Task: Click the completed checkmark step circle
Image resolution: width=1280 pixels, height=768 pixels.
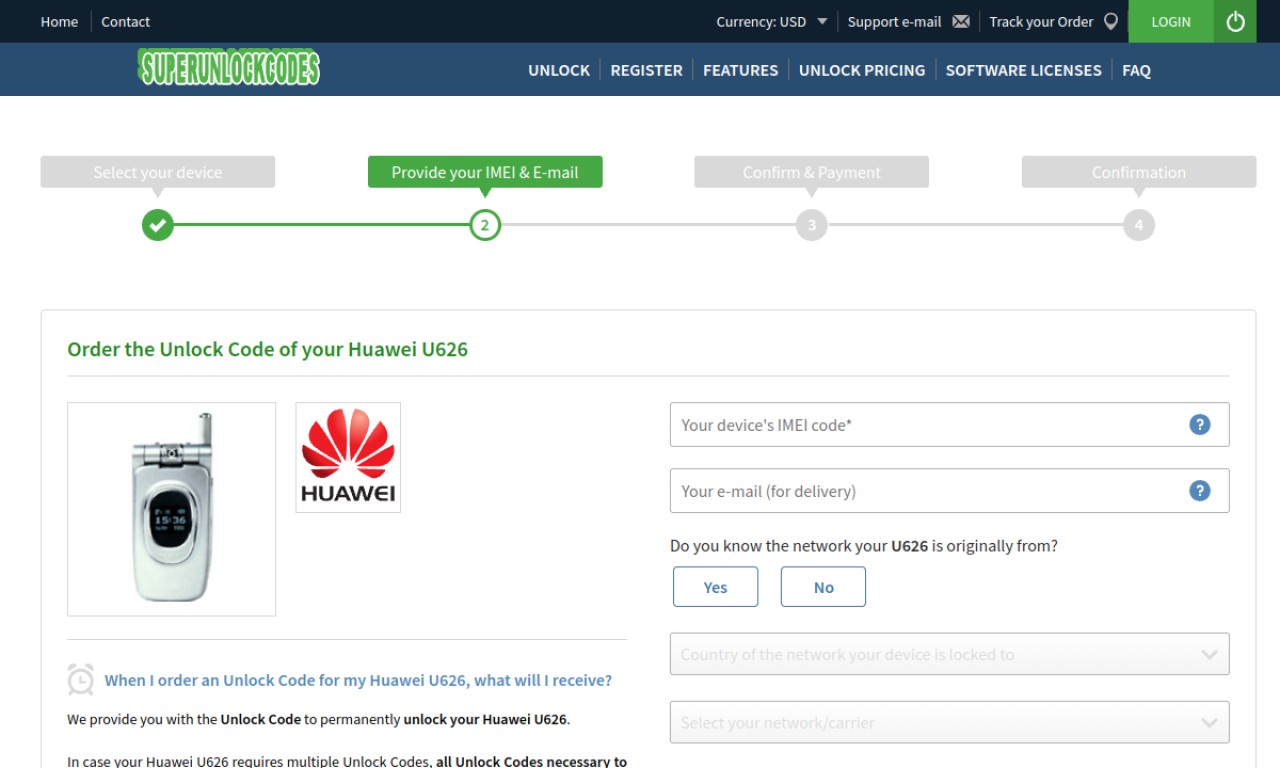Action: (x=157, y=225)
